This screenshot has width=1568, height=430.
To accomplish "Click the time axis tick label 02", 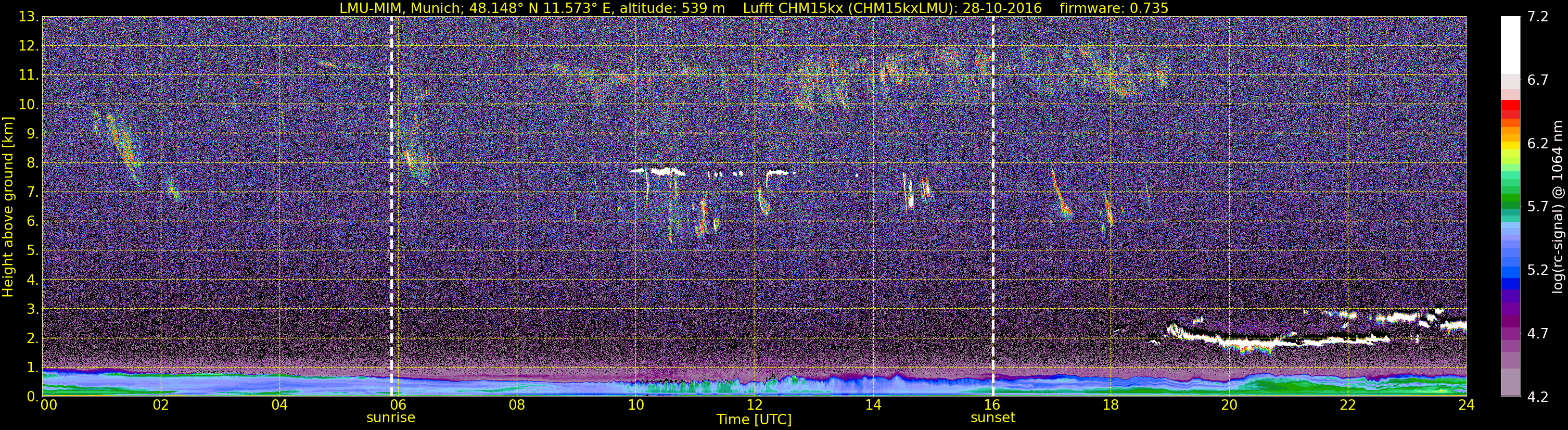I will click(x=161, y=405).
